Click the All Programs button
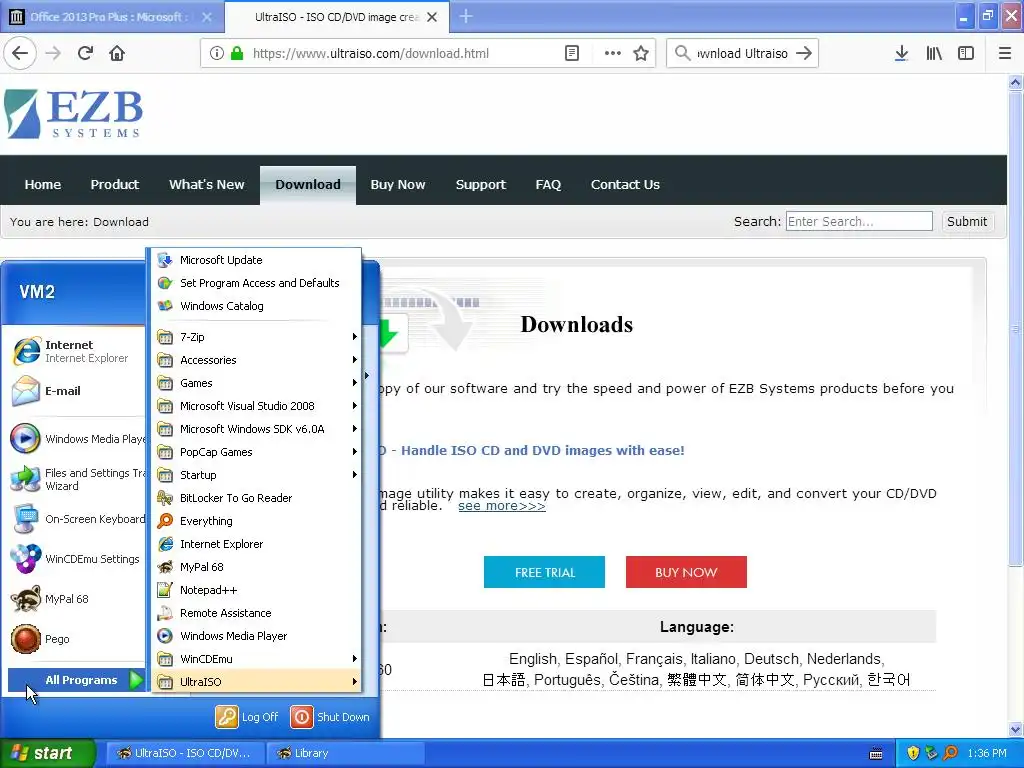 [76, 680]
